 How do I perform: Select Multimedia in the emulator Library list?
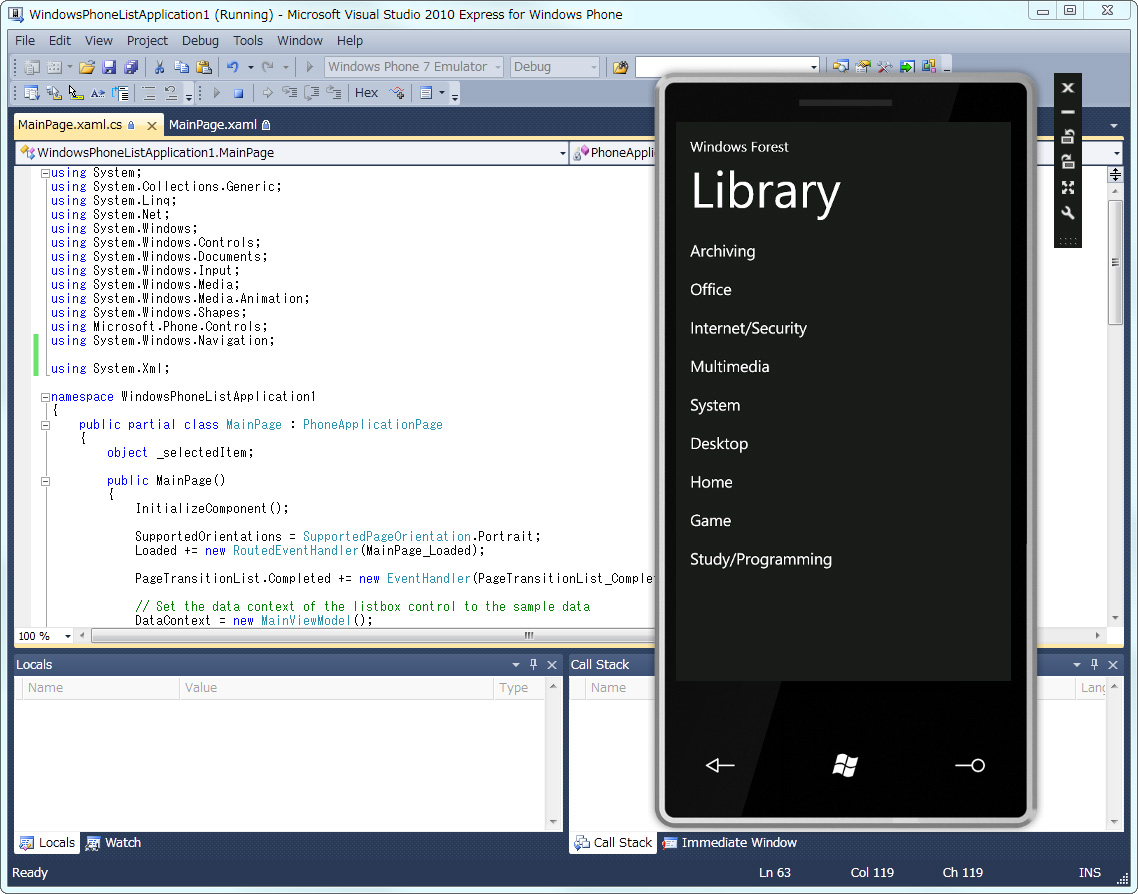729,366
